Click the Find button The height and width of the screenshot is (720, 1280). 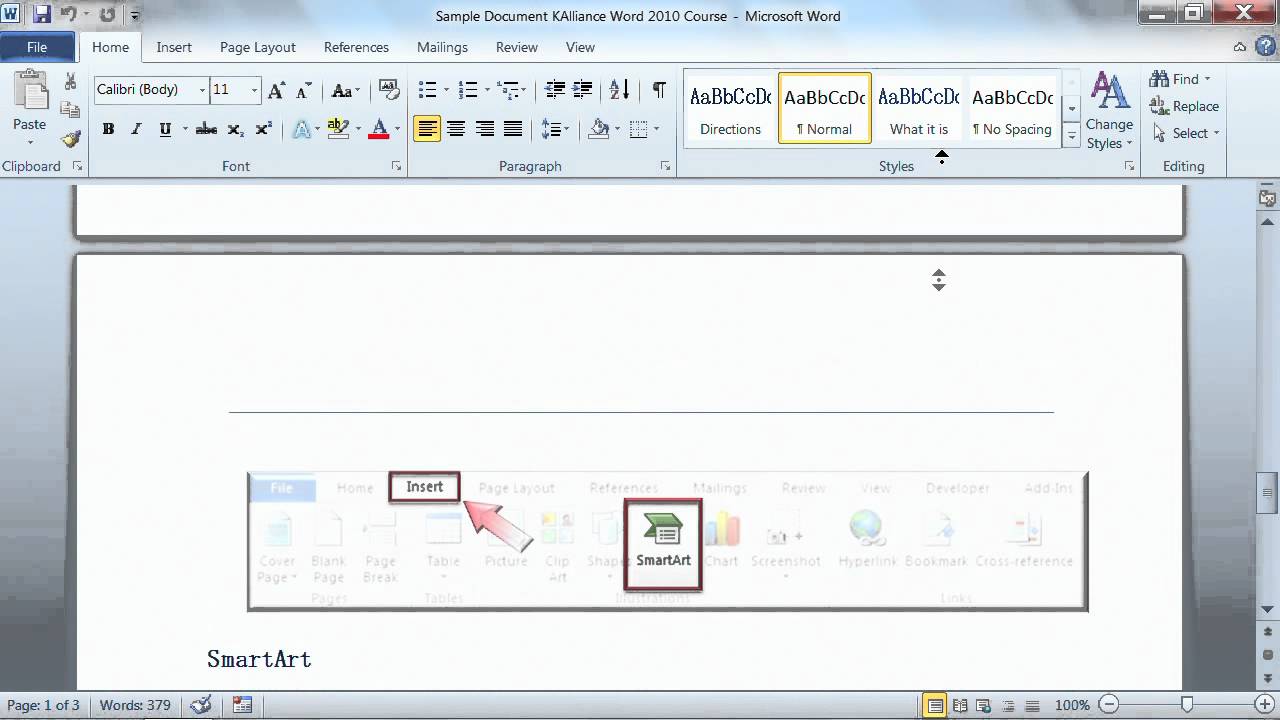pos(1180,79)
